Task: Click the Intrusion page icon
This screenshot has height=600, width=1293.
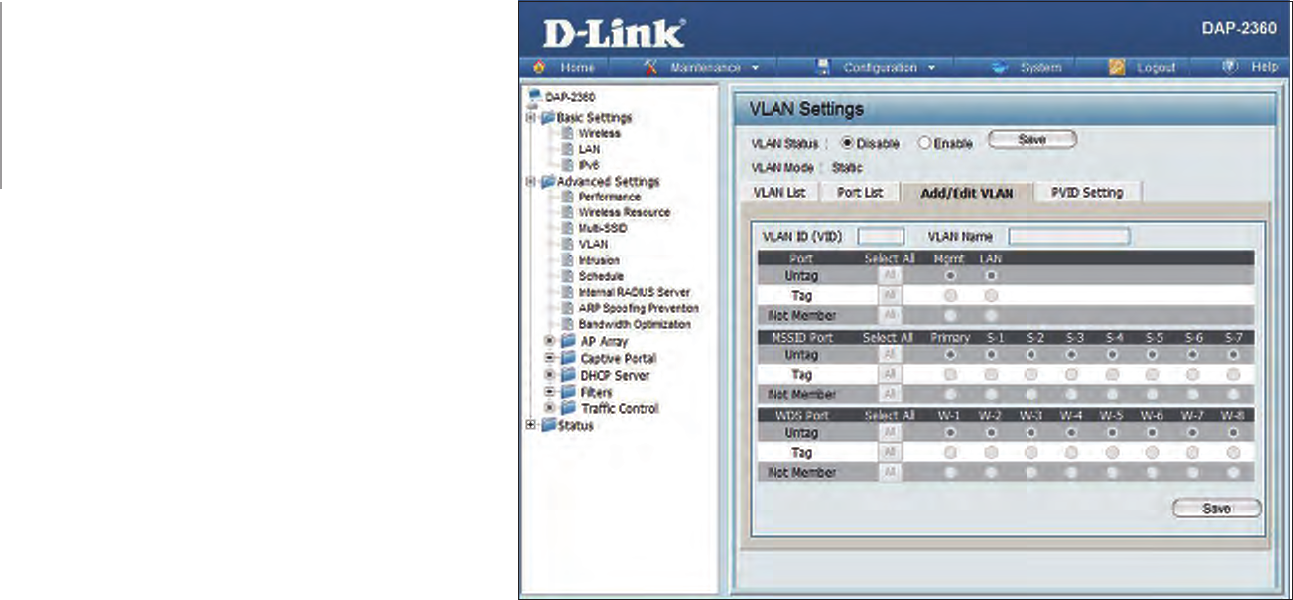Action: tap(567, 260)
